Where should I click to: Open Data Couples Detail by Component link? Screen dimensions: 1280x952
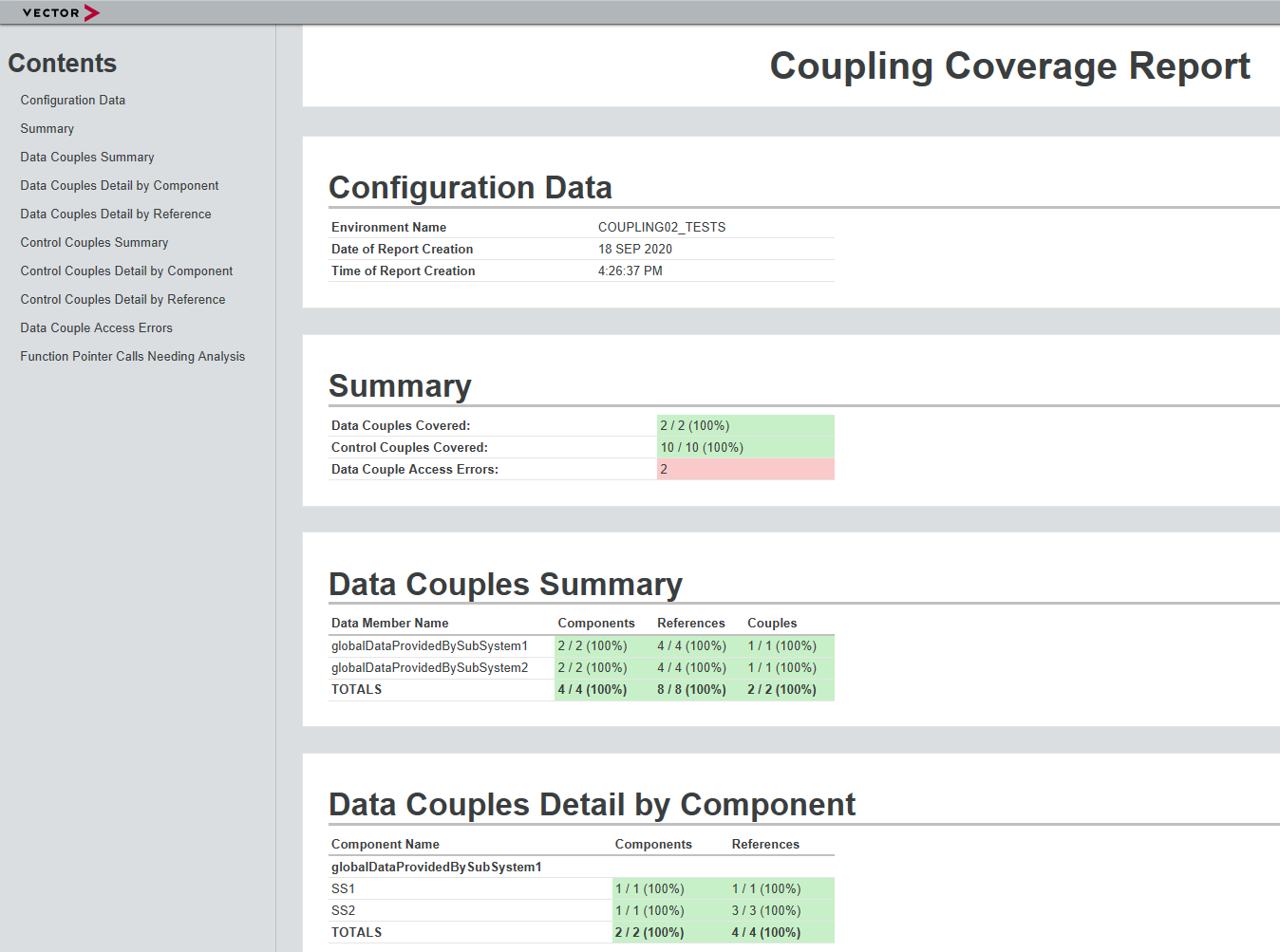pos(120,185)
